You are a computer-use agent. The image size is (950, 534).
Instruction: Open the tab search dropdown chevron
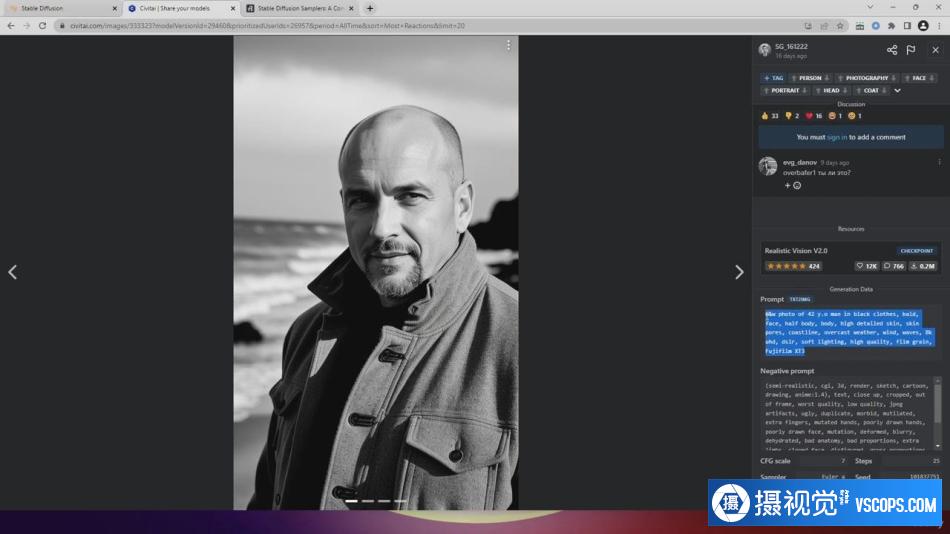pos(870,7)
